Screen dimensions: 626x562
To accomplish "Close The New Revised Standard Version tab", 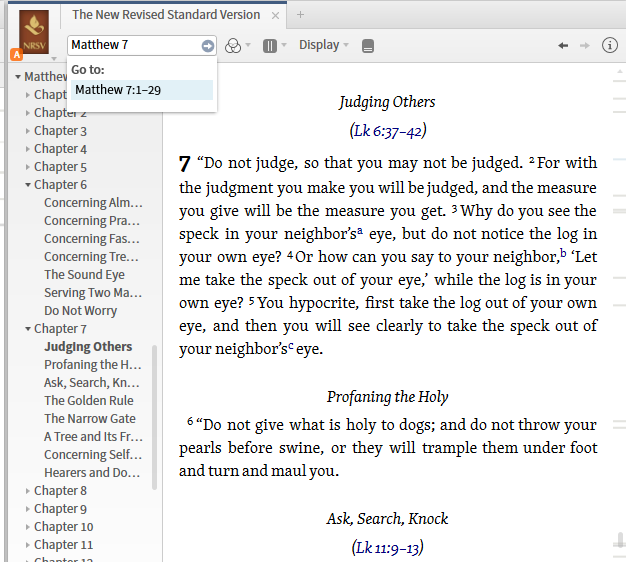I will click(x=275, y=16).
